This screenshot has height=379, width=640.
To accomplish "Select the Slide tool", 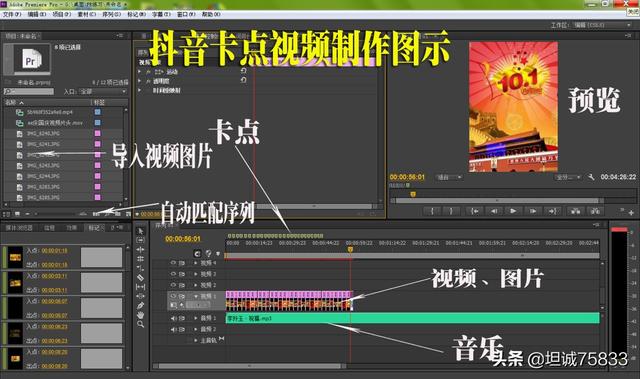I will [x=140, y=296].
